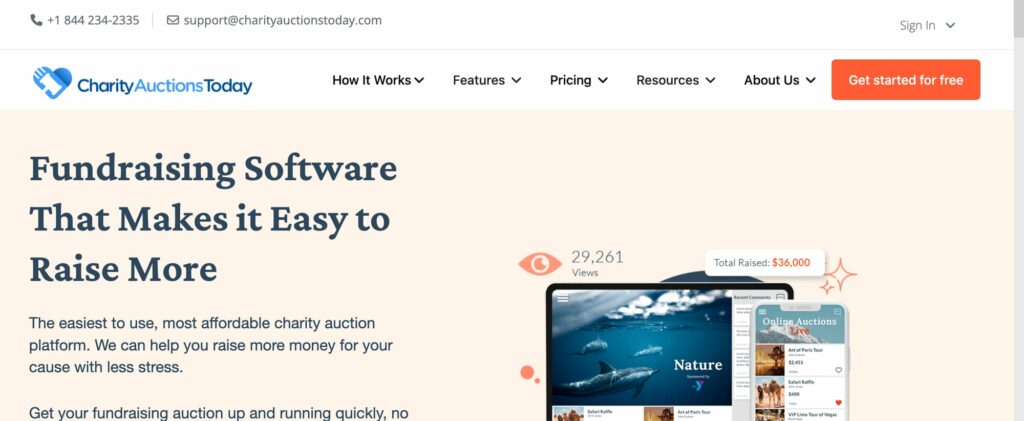Click the dolphin Nature image on tablet
Screen dimensions: 1024x421
click(642, 348)
